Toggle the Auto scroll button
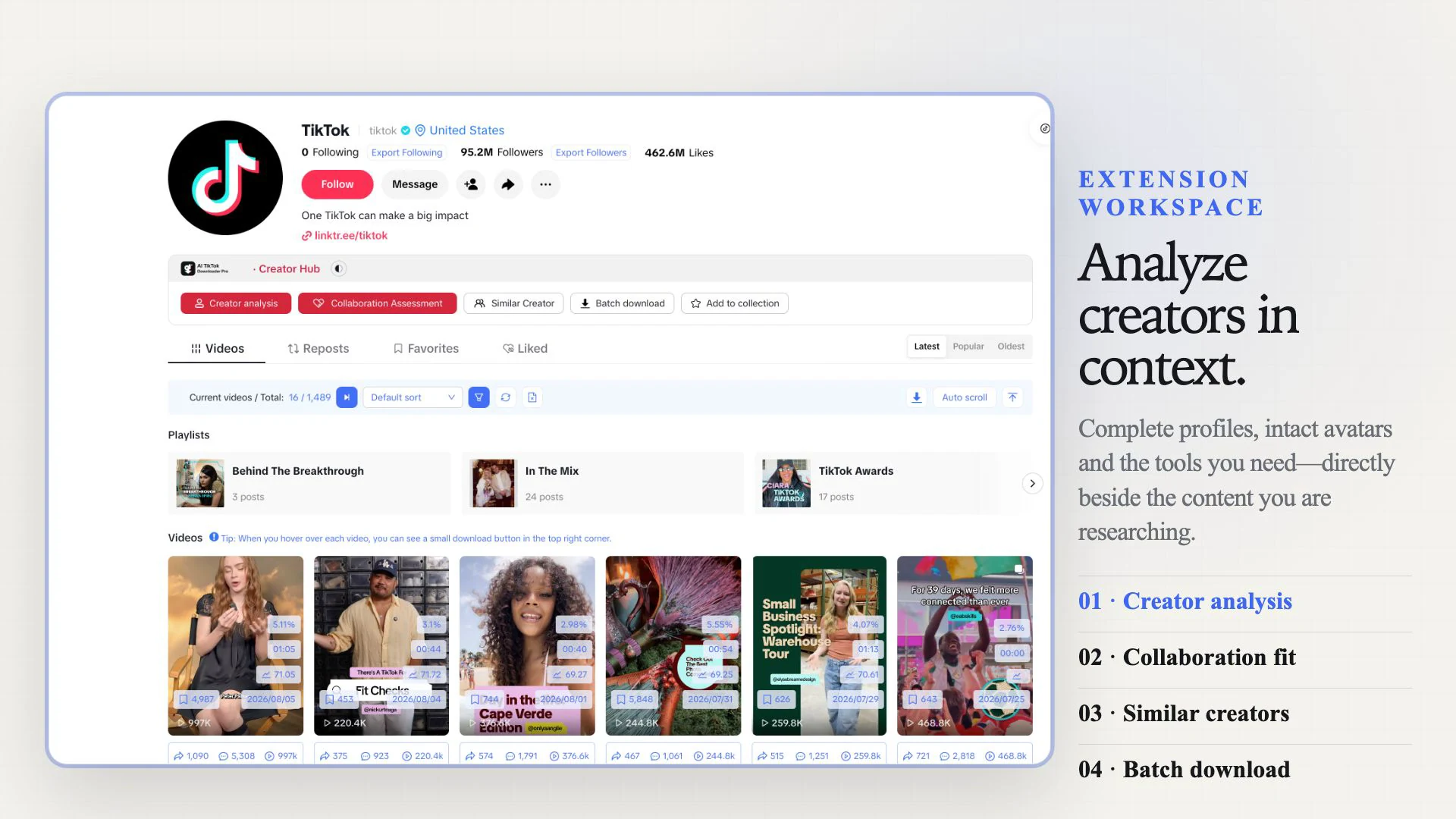 [965, 397]
